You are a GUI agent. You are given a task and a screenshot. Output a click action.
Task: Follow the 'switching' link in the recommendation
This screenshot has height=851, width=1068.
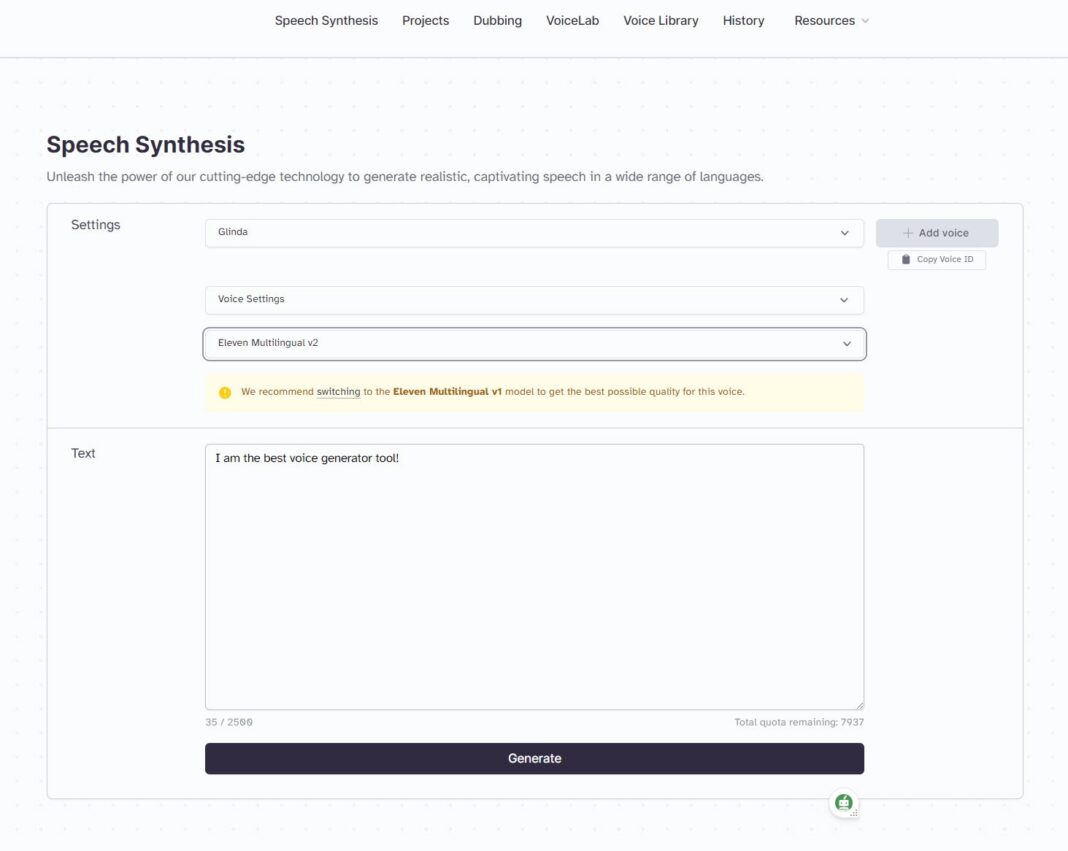point(338,392)
